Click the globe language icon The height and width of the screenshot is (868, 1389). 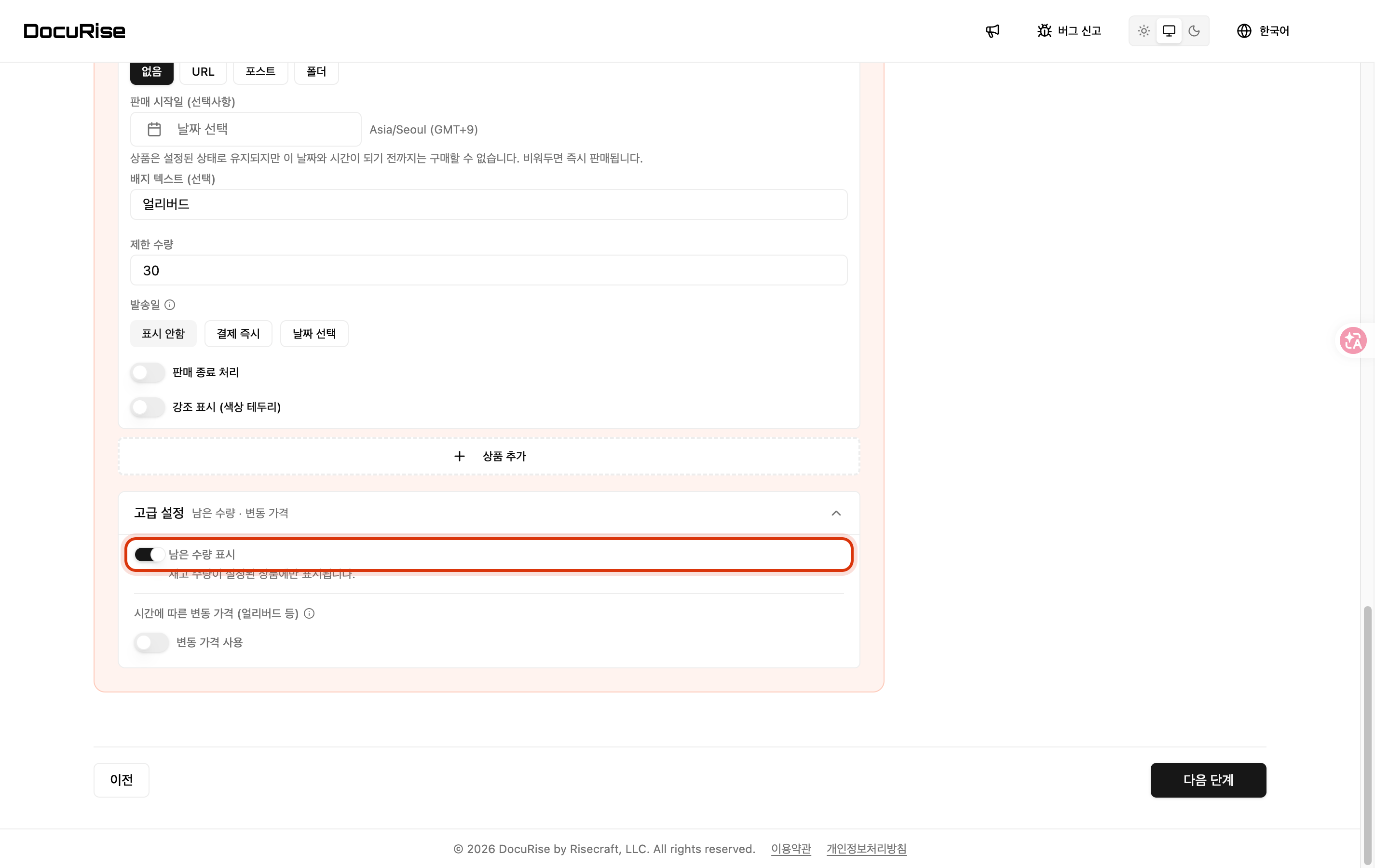pos(1244,31)
